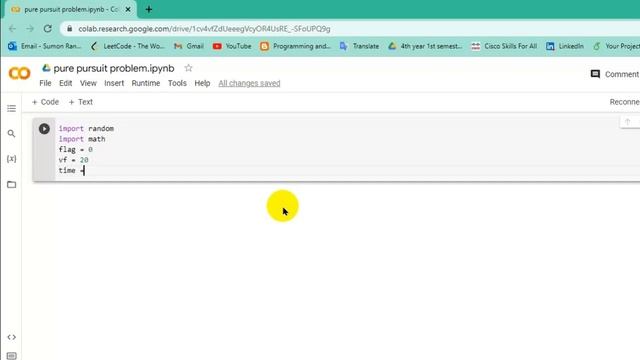The image size is (640, 360).
Task: Go forward in browser history
Action: [30, 29]
